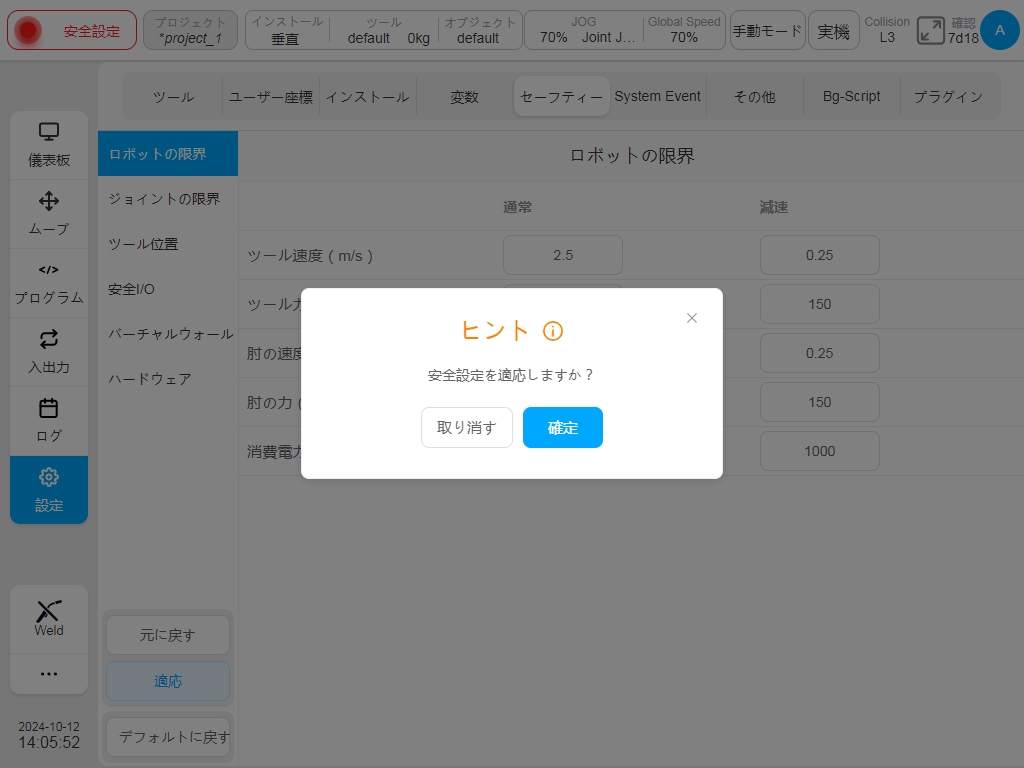Click the 減速 column header
The image size is (1024, 768).
[773, 207]
